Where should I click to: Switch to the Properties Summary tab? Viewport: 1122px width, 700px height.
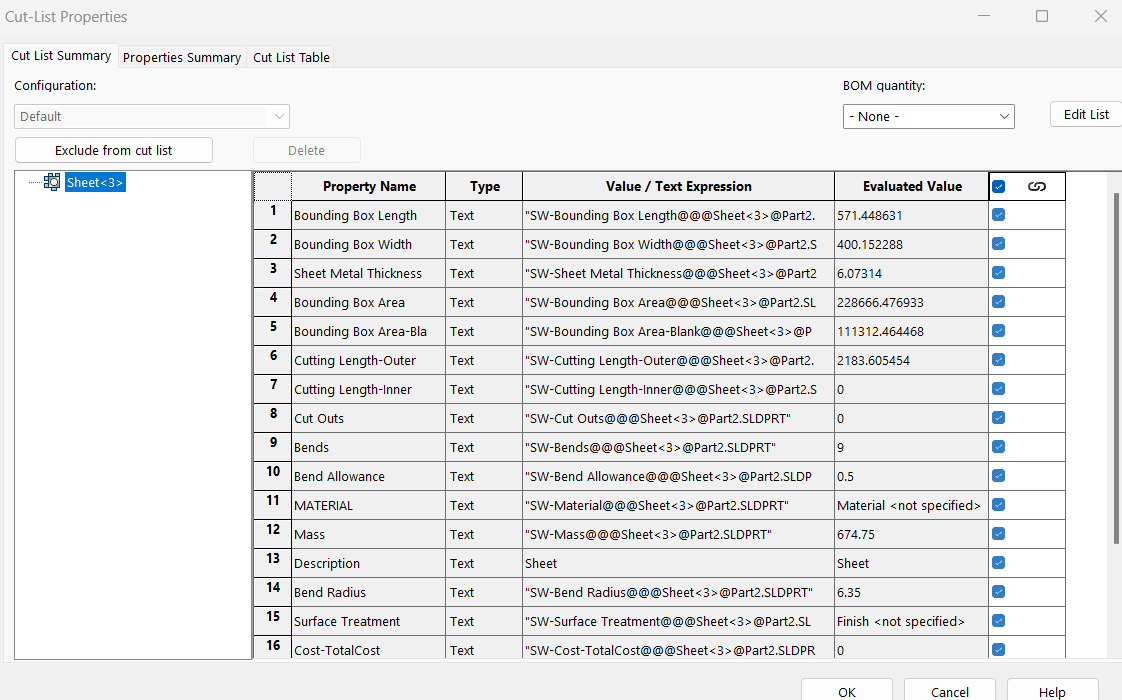(182, 57)
